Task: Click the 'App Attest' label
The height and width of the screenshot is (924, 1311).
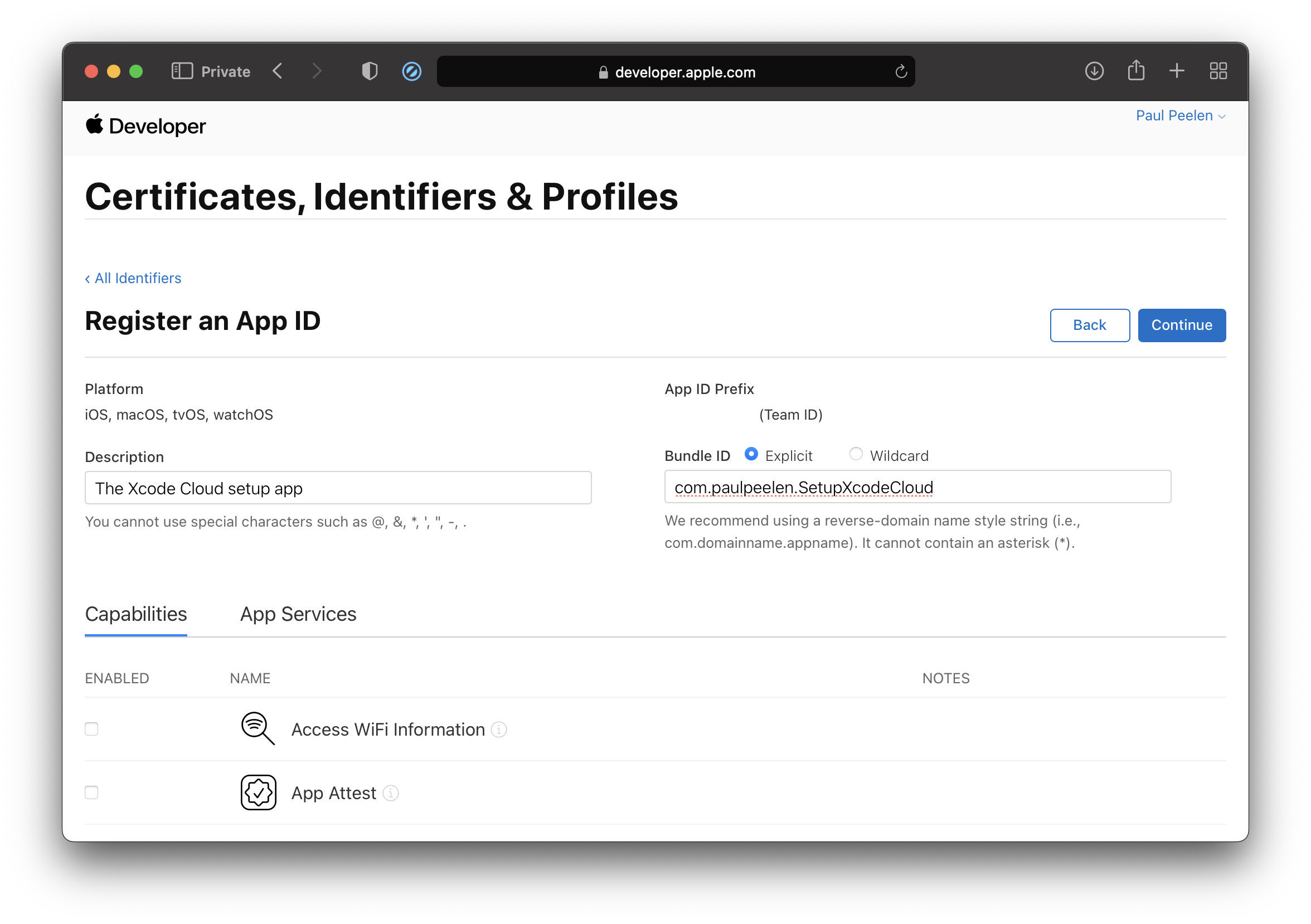Action: tap(334, 792)
